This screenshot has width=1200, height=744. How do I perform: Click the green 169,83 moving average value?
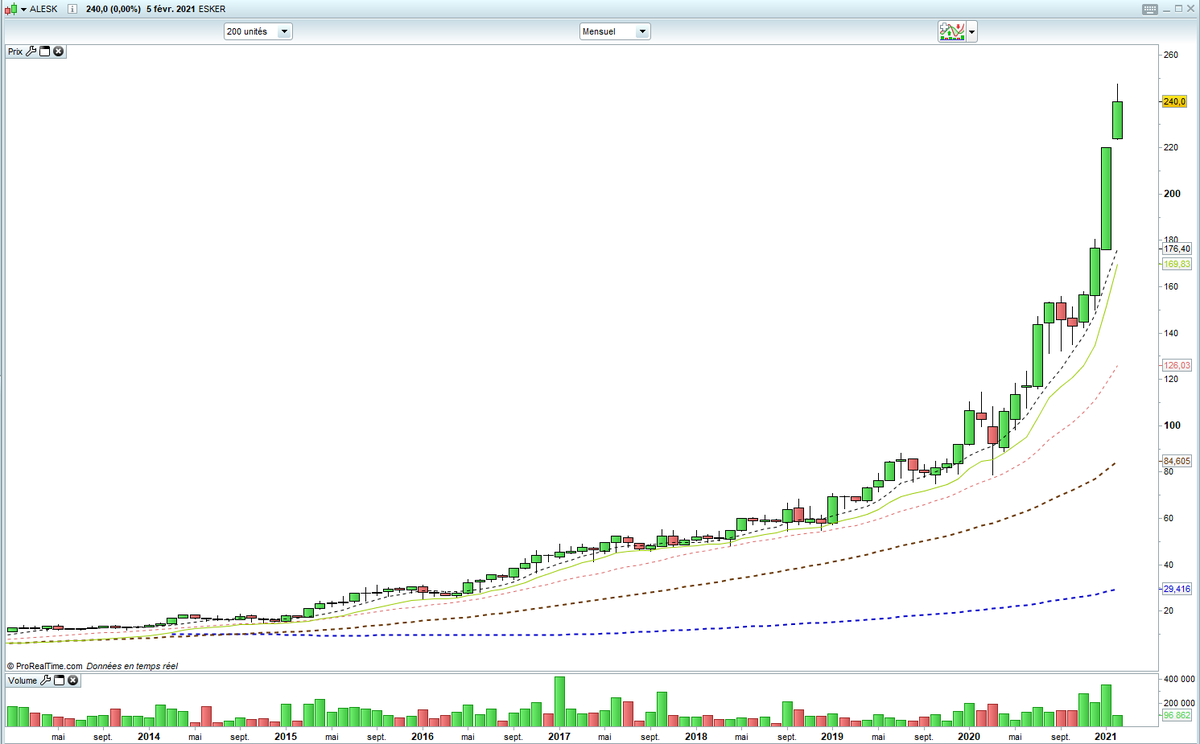coord(1177,264)
